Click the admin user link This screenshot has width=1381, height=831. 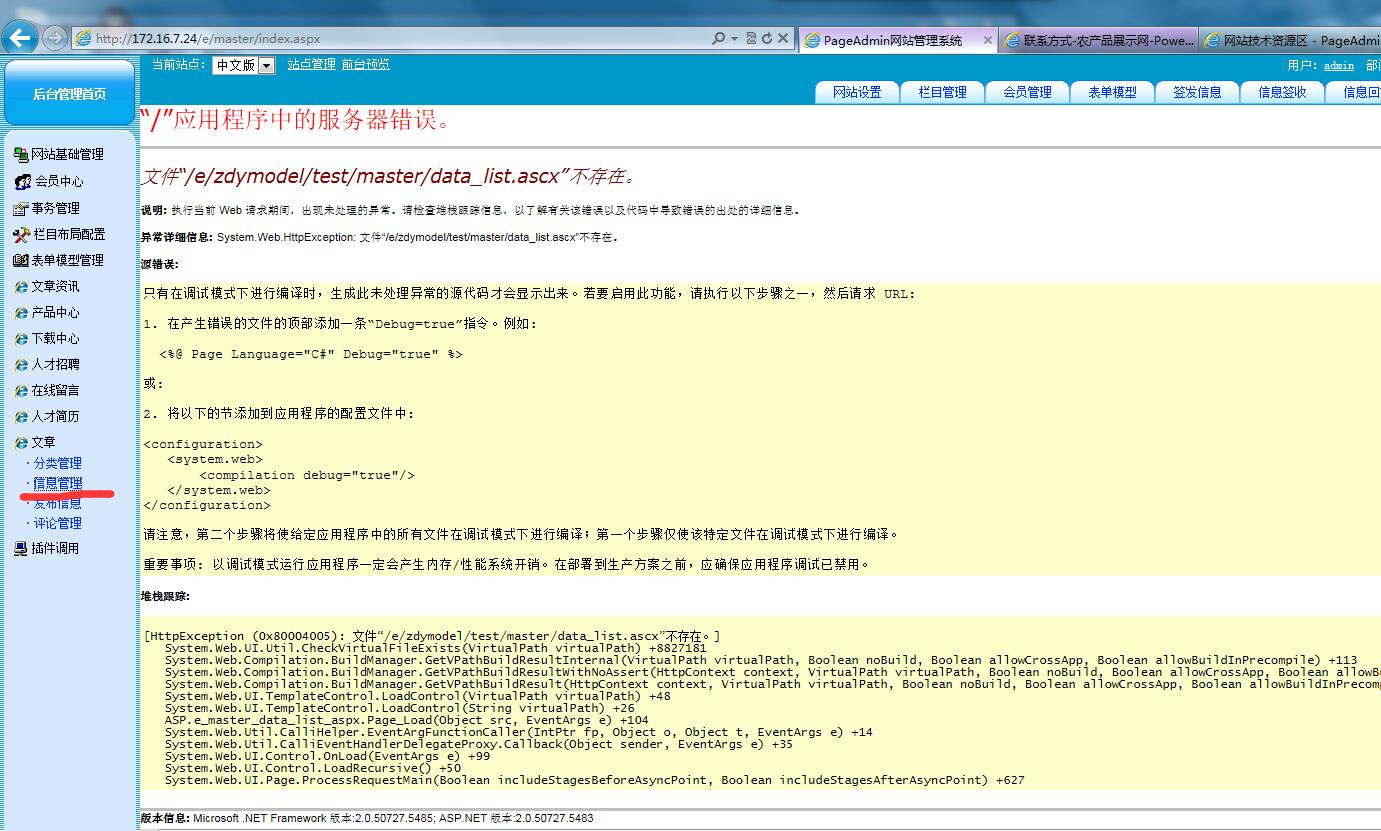coord(1338,65)
